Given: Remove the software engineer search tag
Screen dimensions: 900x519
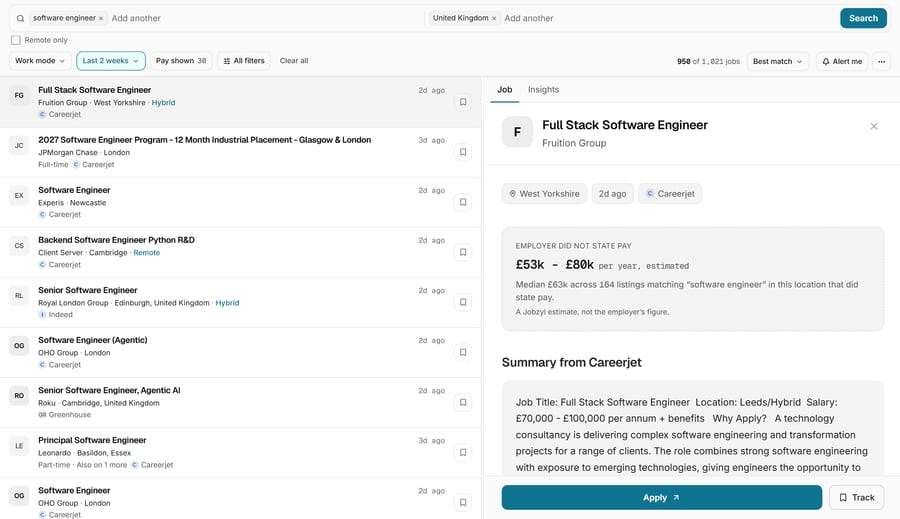Looking at the screenshot, I should click(101, 18).
